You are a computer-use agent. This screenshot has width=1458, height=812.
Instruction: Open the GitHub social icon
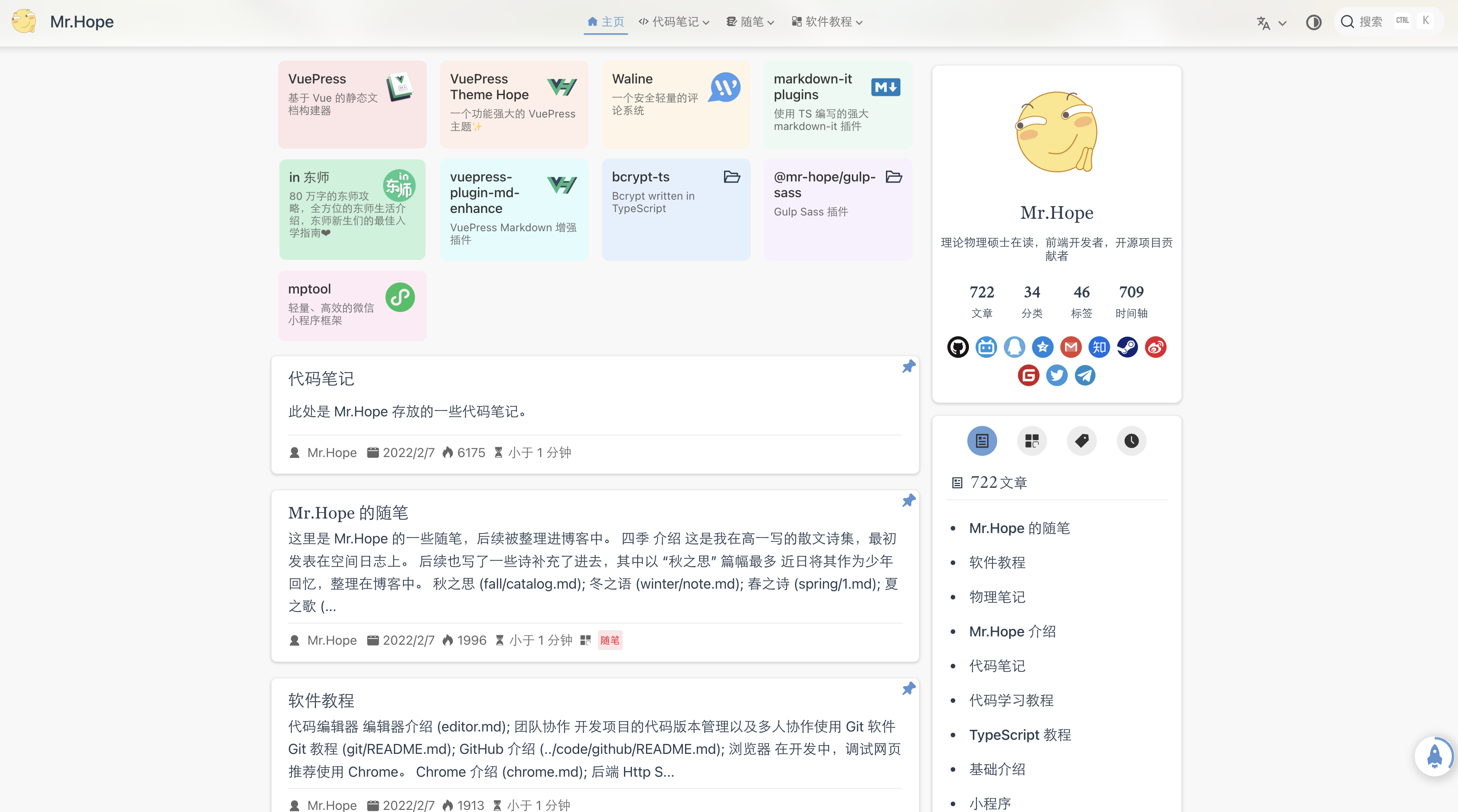[x=958, y=347]
